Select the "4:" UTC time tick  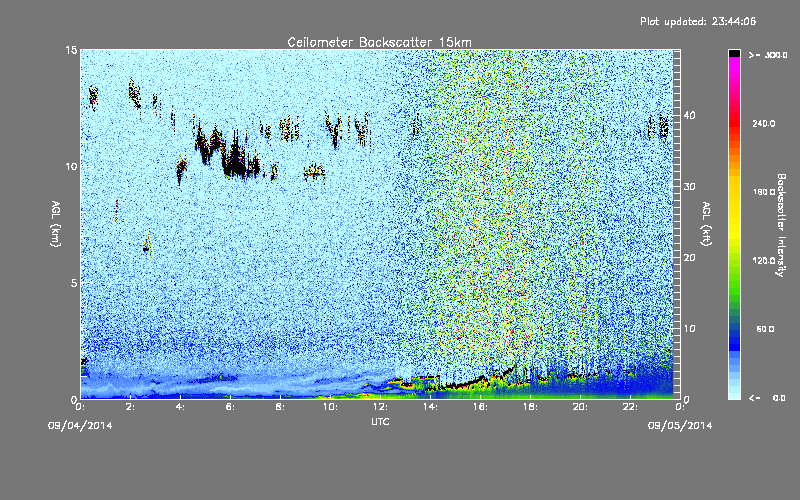tap(181, 407)
